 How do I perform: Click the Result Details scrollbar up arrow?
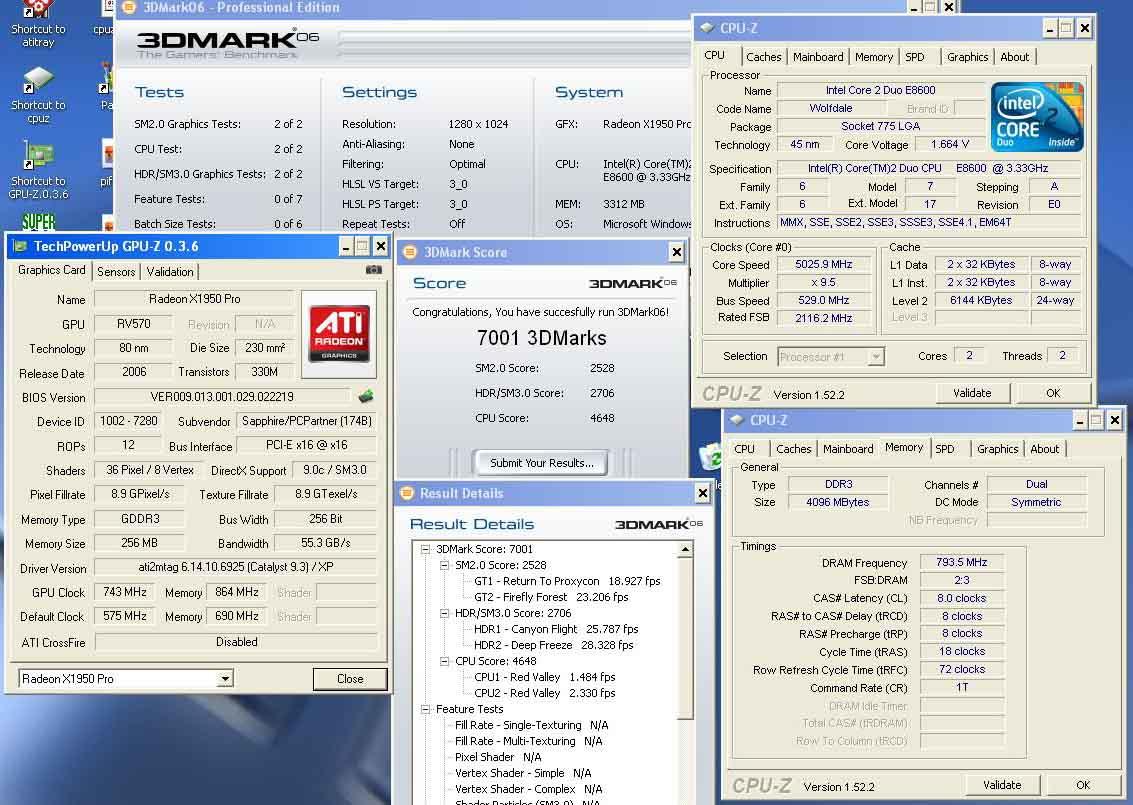684,550
